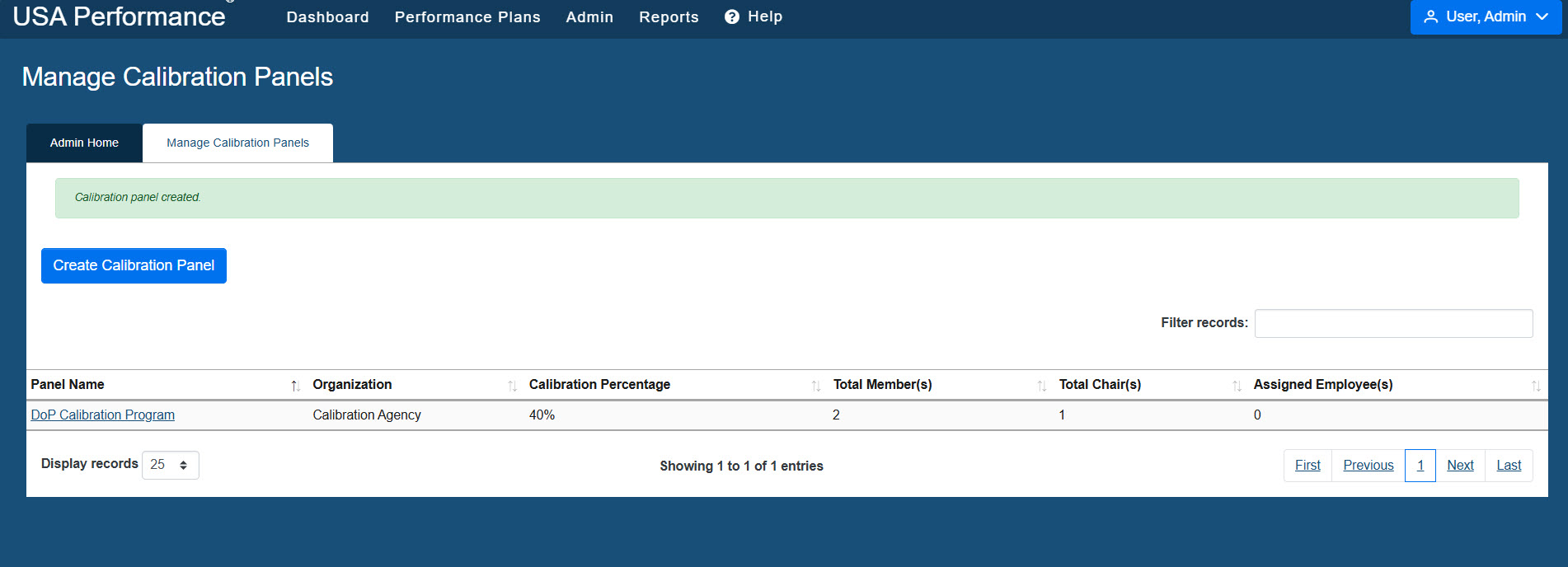Click the Create Calibration Panel button
Screen dimensions: 1568x567
(134, 265)
